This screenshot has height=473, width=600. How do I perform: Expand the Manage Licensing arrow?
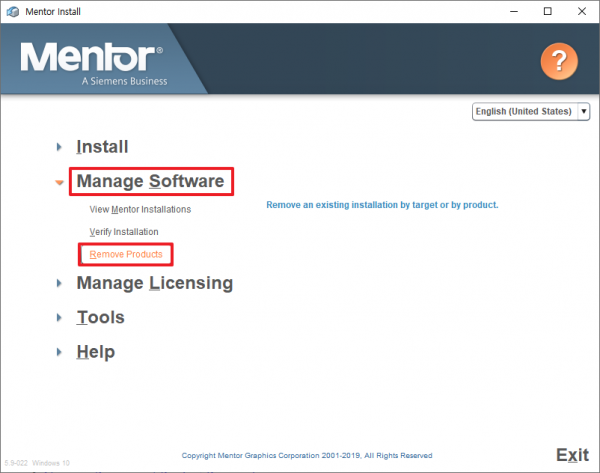point(60,283)
